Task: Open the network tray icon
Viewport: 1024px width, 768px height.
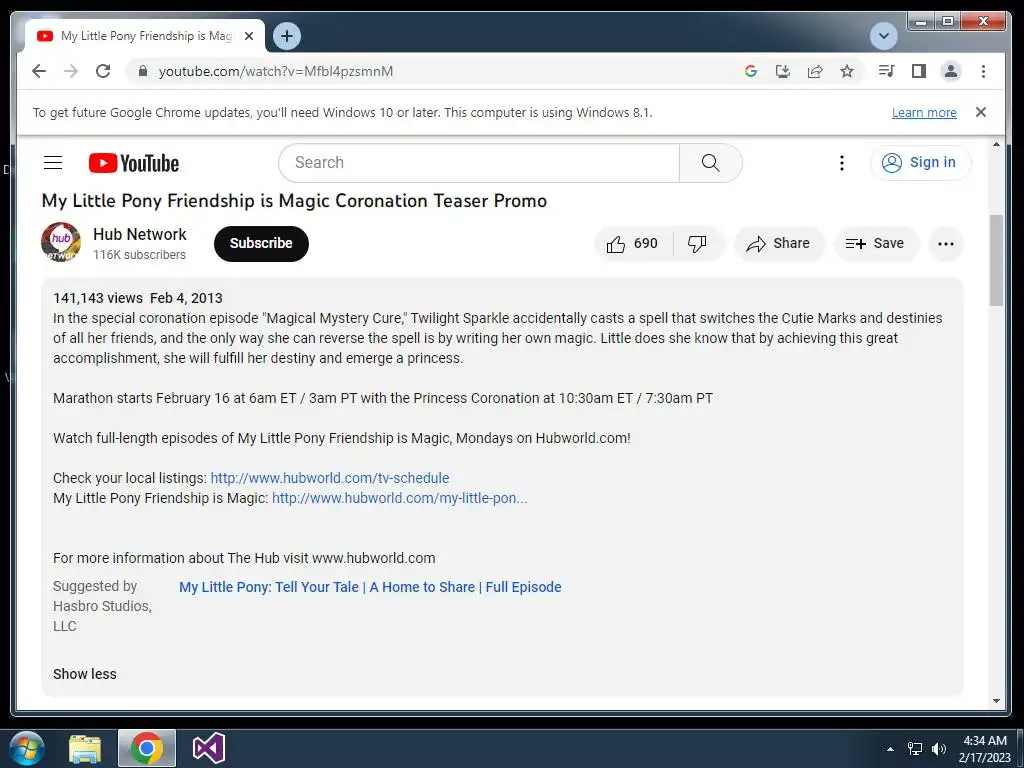Action: 915,749
